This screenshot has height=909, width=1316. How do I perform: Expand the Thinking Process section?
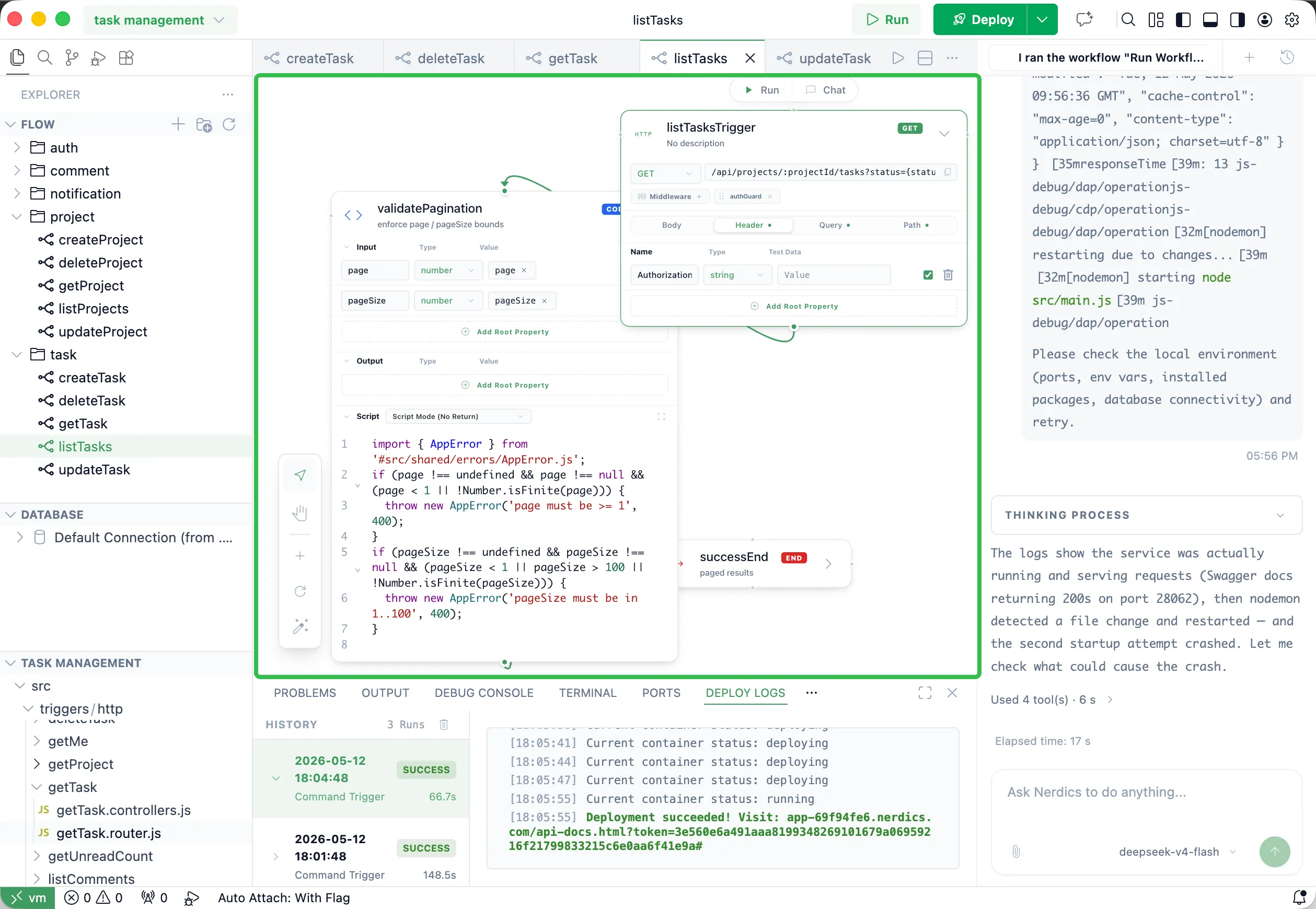click(x=1146, y=515)
